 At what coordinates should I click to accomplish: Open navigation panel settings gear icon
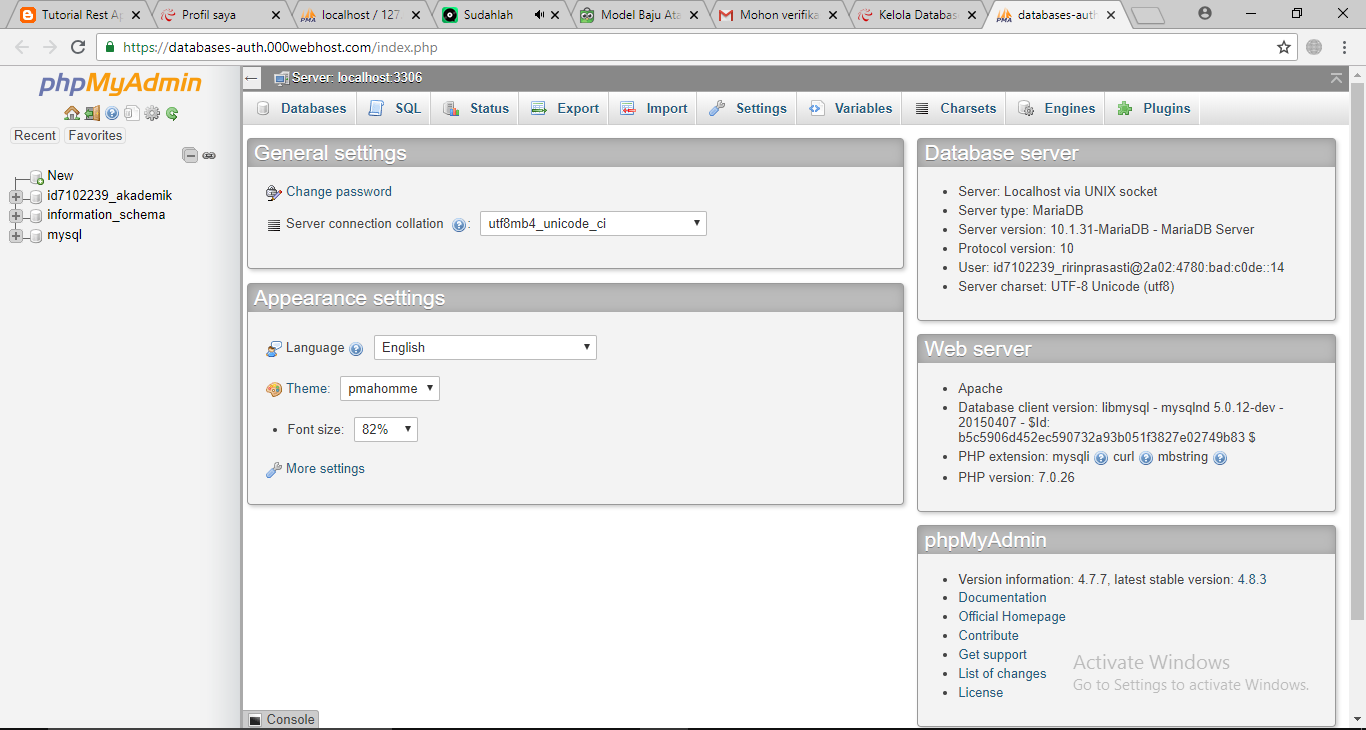tap(150, 113)
